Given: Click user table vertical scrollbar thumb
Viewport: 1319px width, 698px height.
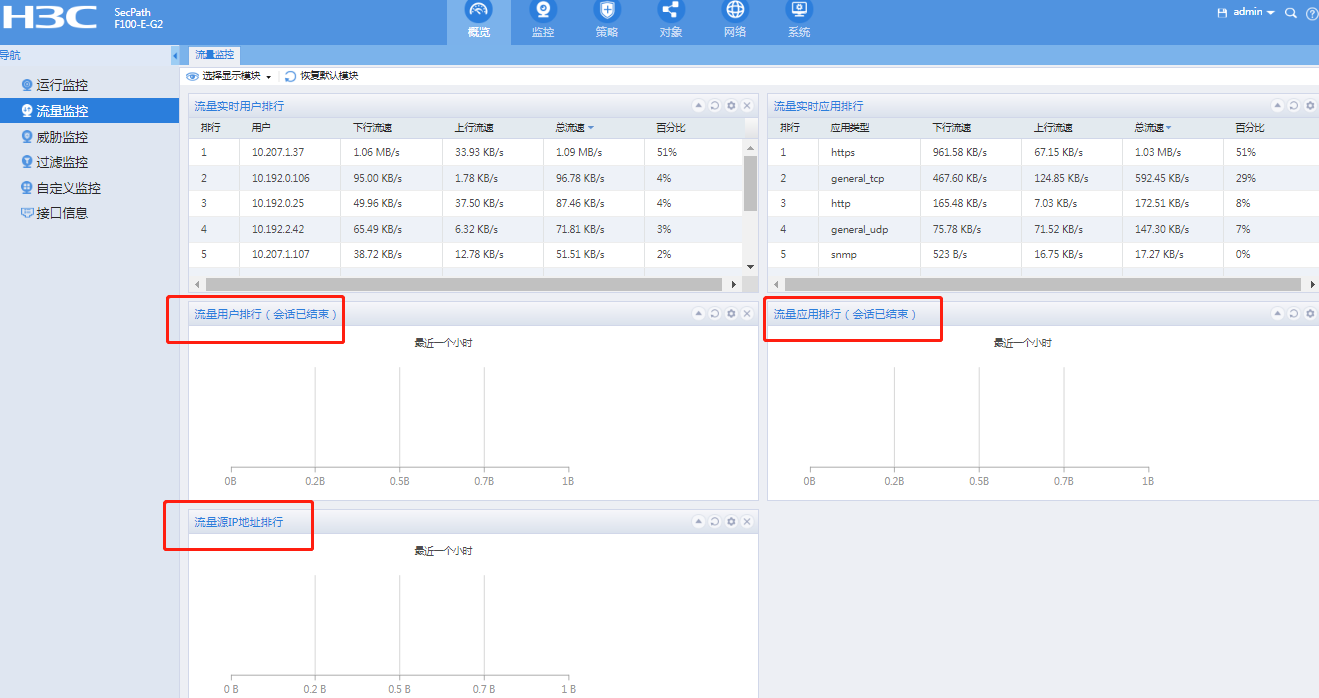Looking at the screenshot, I should [750, 183].
